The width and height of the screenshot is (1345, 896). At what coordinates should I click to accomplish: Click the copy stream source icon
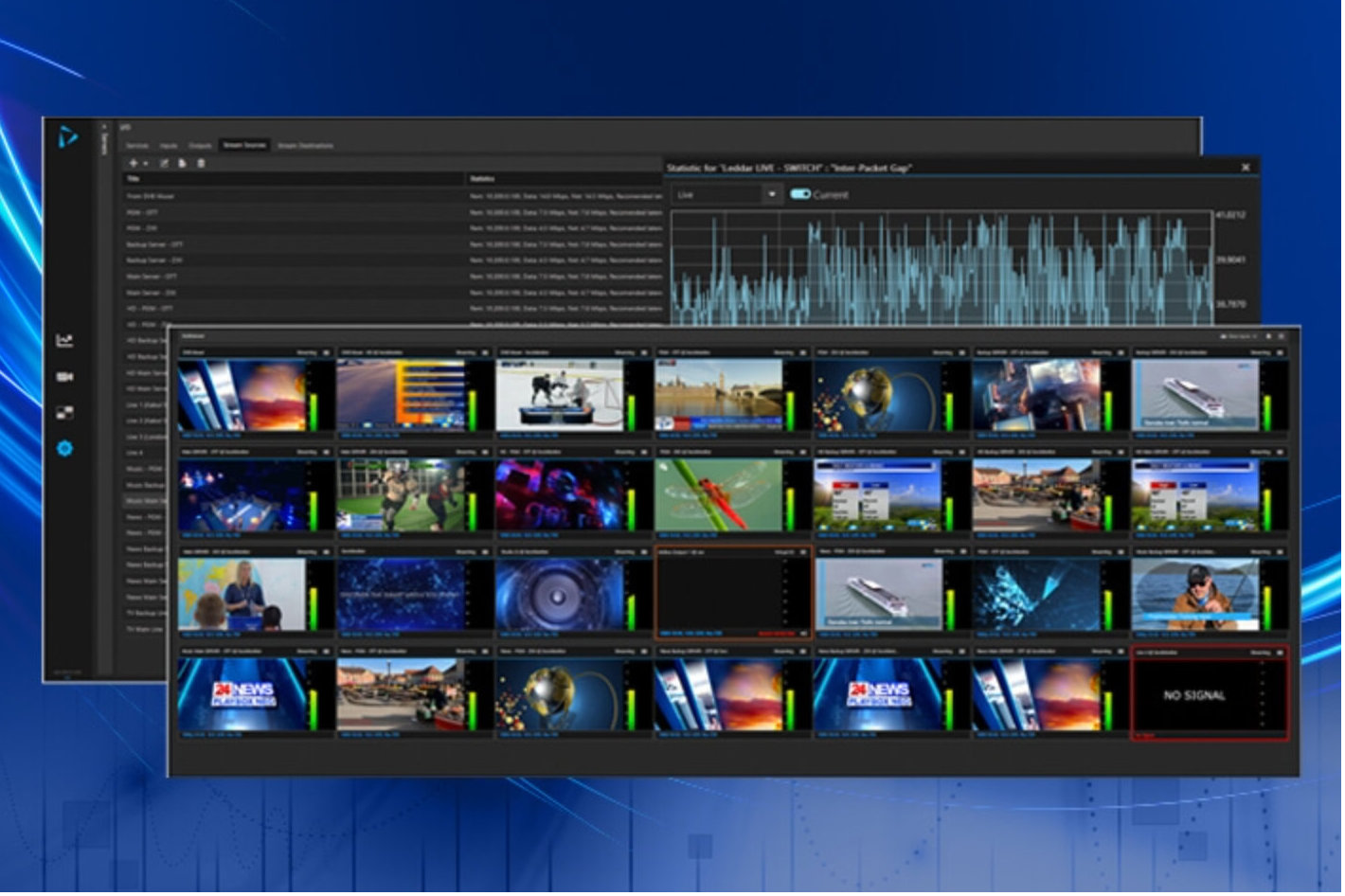(x=183, y=164)
